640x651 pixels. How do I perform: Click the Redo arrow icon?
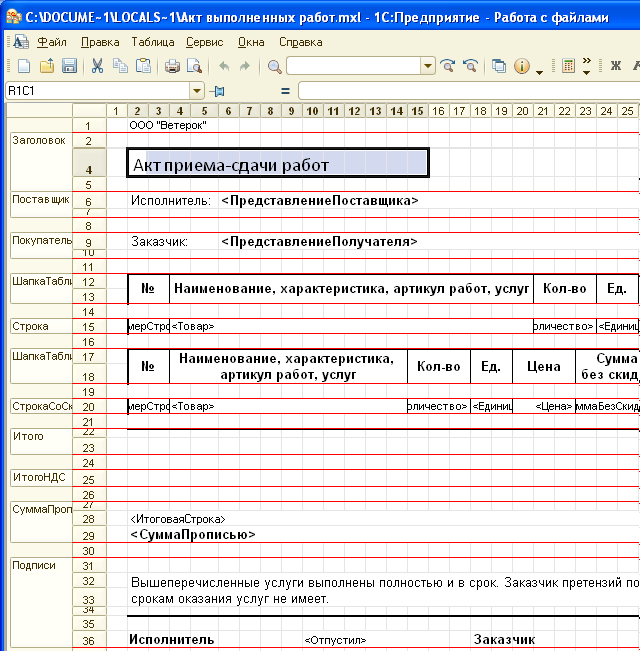(245, 66)
